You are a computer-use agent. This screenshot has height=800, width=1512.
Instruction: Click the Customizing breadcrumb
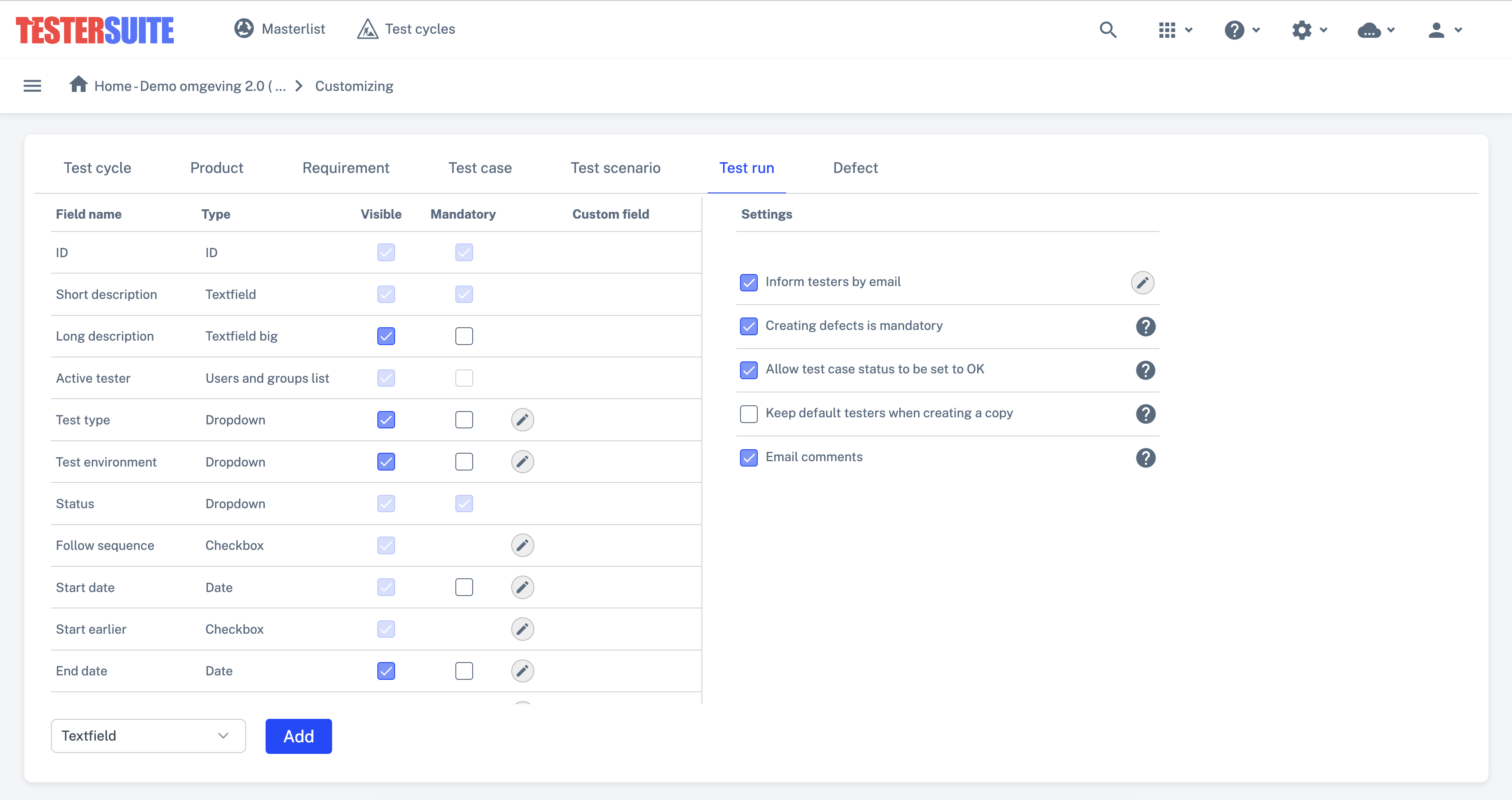pyautogui.click(x=354, y=86)
